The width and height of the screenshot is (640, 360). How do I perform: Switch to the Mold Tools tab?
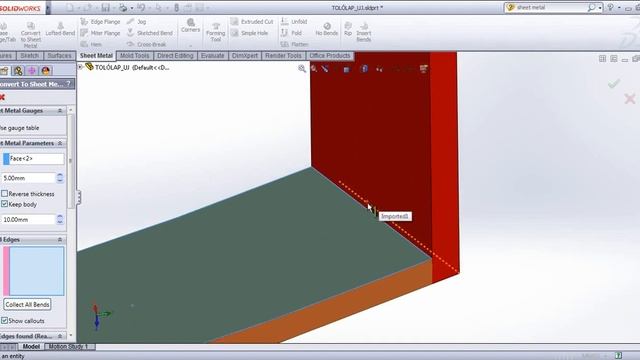tap(135, 56)
